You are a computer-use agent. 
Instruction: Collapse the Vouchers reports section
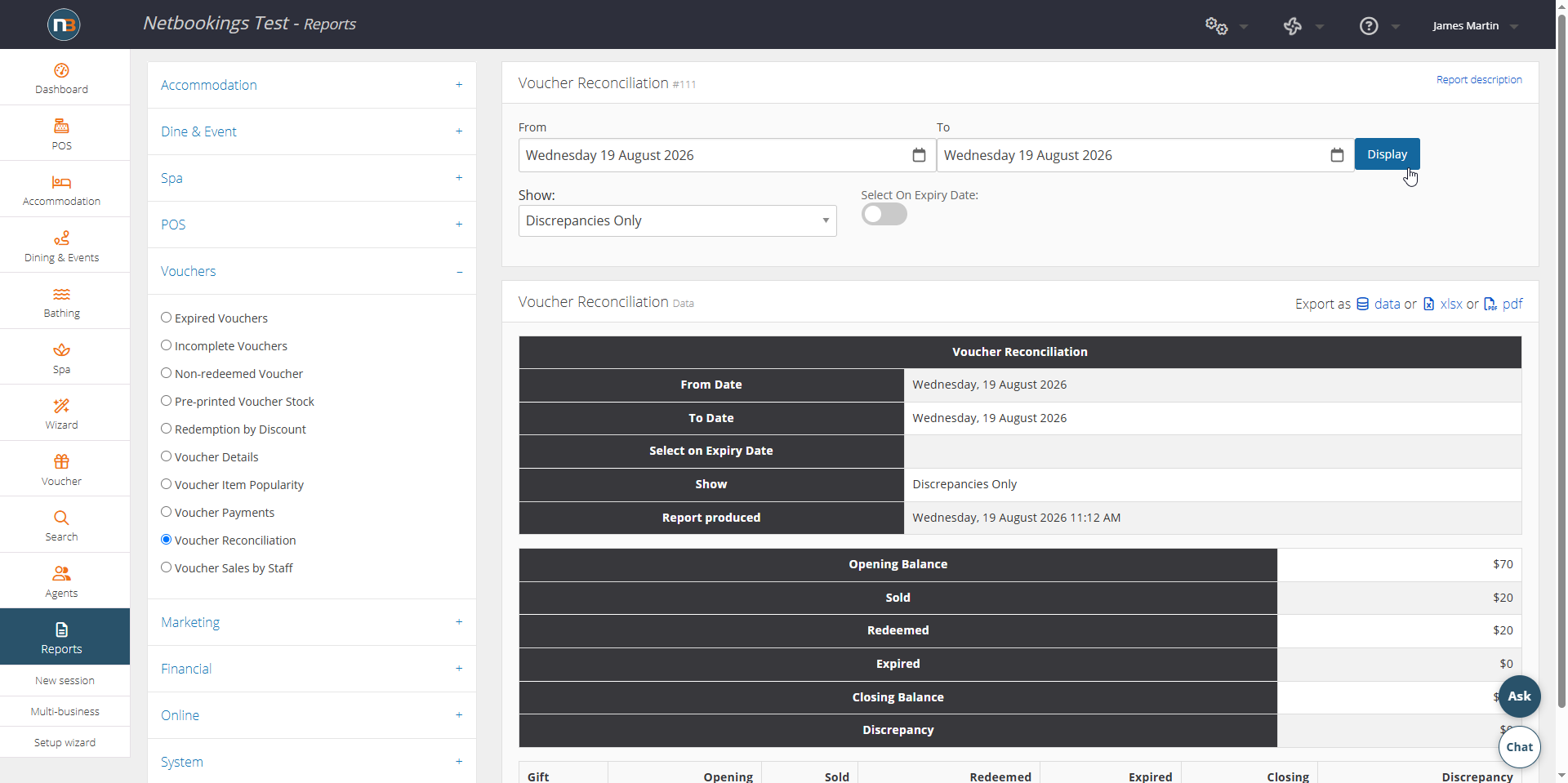point(312,271)
